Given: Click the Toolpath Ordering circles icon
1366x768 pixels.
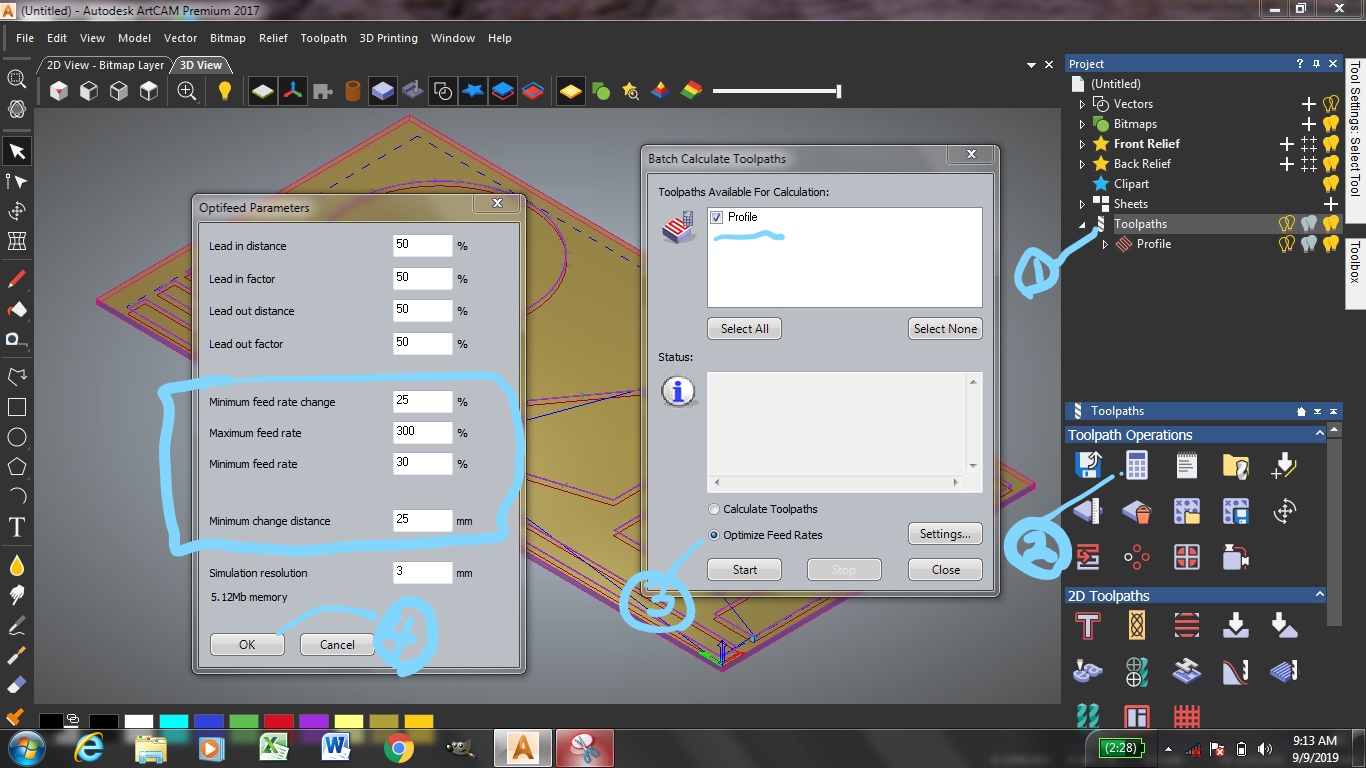Looking at the screenshot, I should pyautogui.click(x=1137, y=556).
